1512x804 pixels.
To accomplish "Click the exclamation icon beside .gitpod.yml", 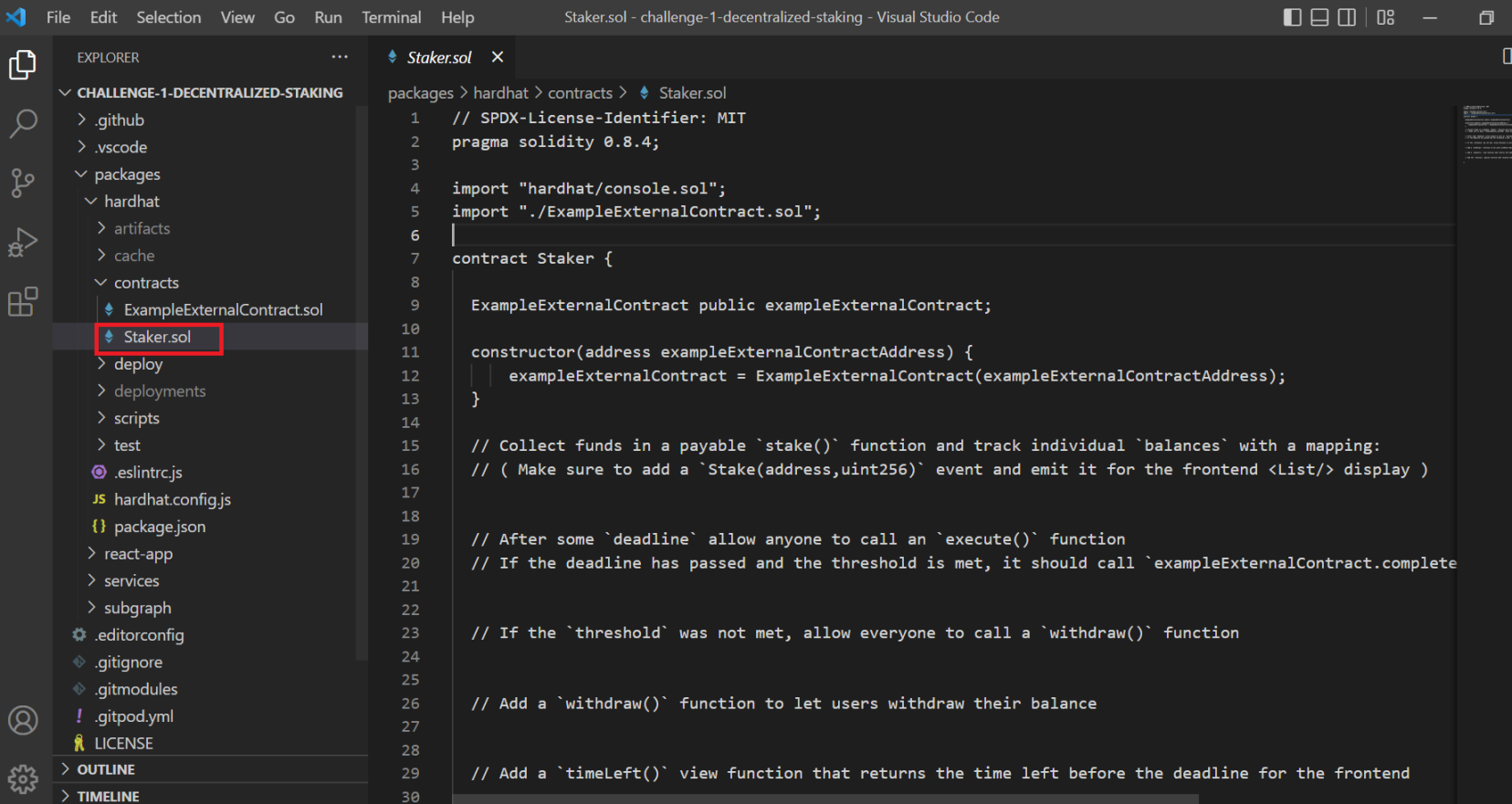I will (79, 715).
